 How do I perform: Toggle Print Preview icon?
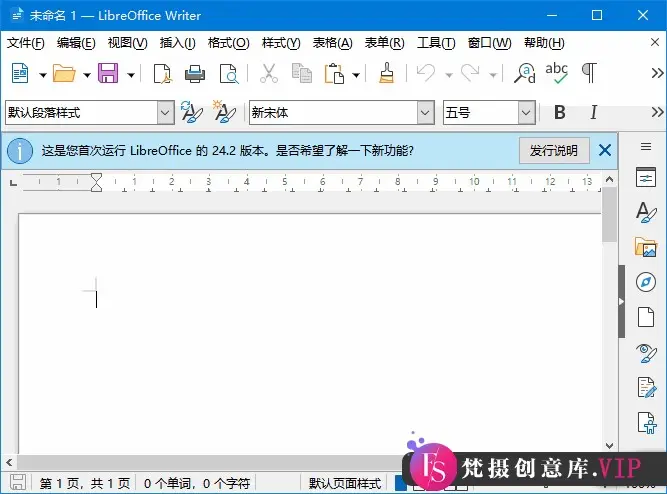tap(229, 74)
